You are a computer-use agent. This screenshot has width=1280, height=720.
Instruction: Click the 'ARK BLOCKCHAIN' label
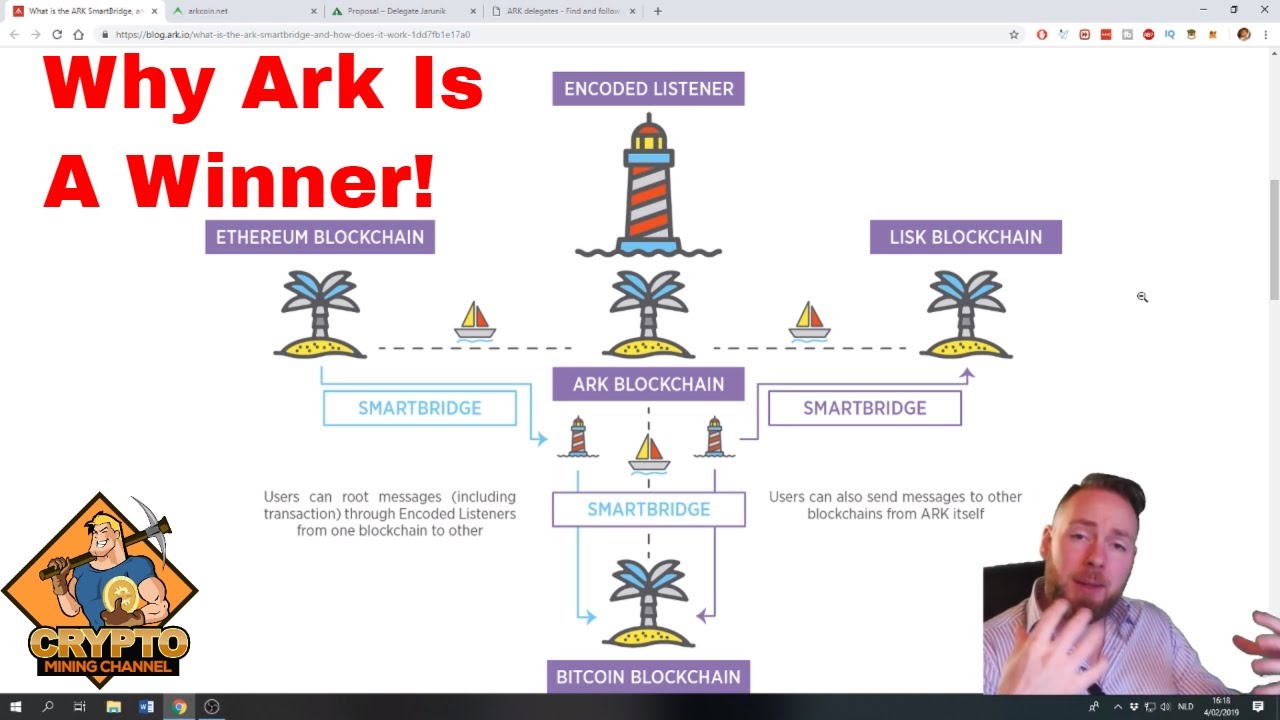[x=648, y=384]
